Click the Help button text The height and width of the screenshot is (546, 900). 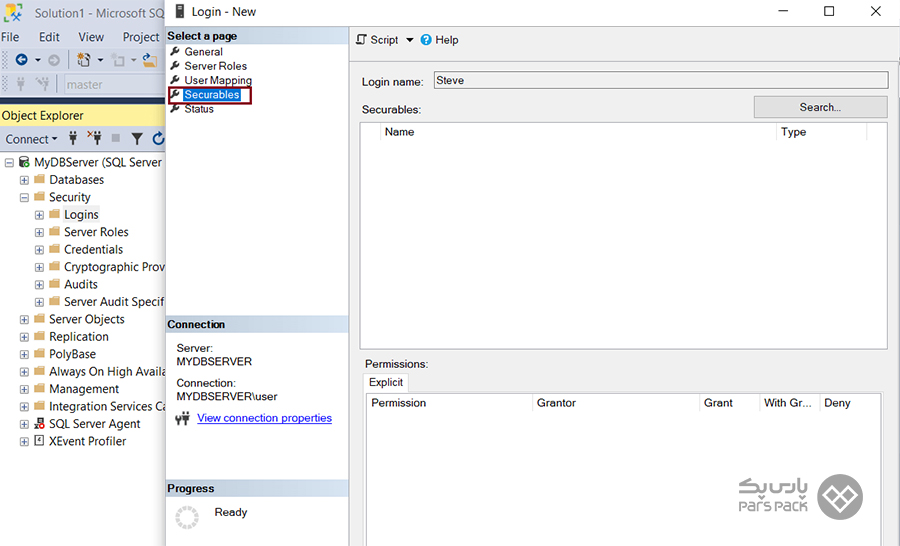[447, 40]
